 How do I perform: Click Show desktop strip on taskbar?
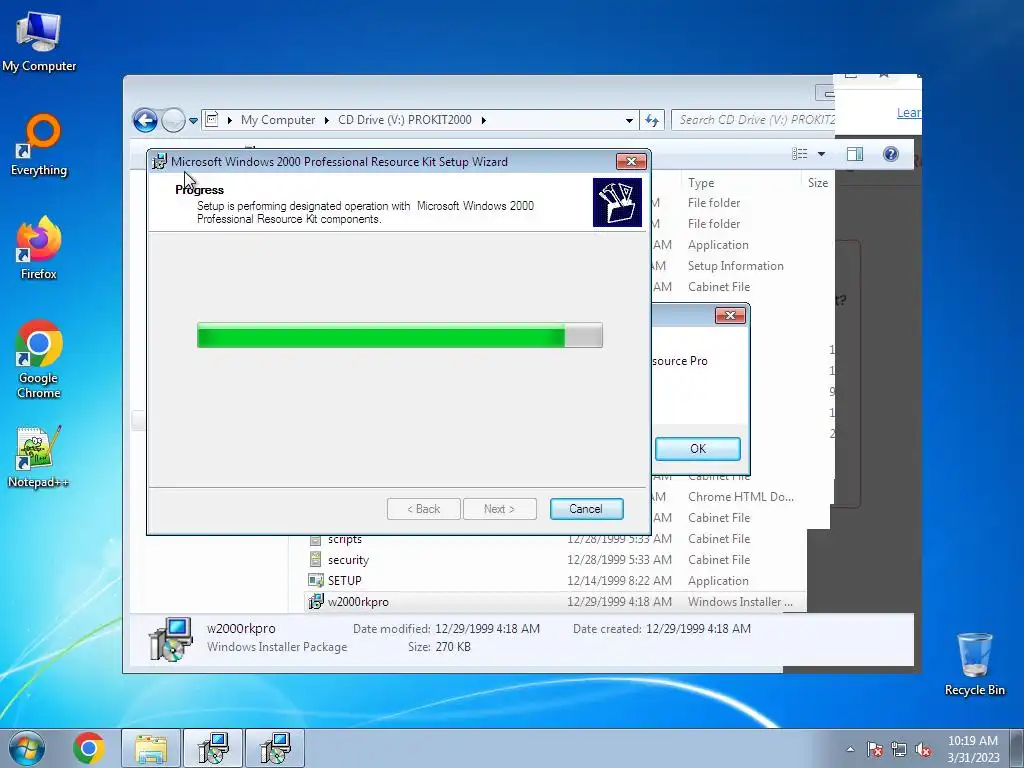click(1016, 748)
